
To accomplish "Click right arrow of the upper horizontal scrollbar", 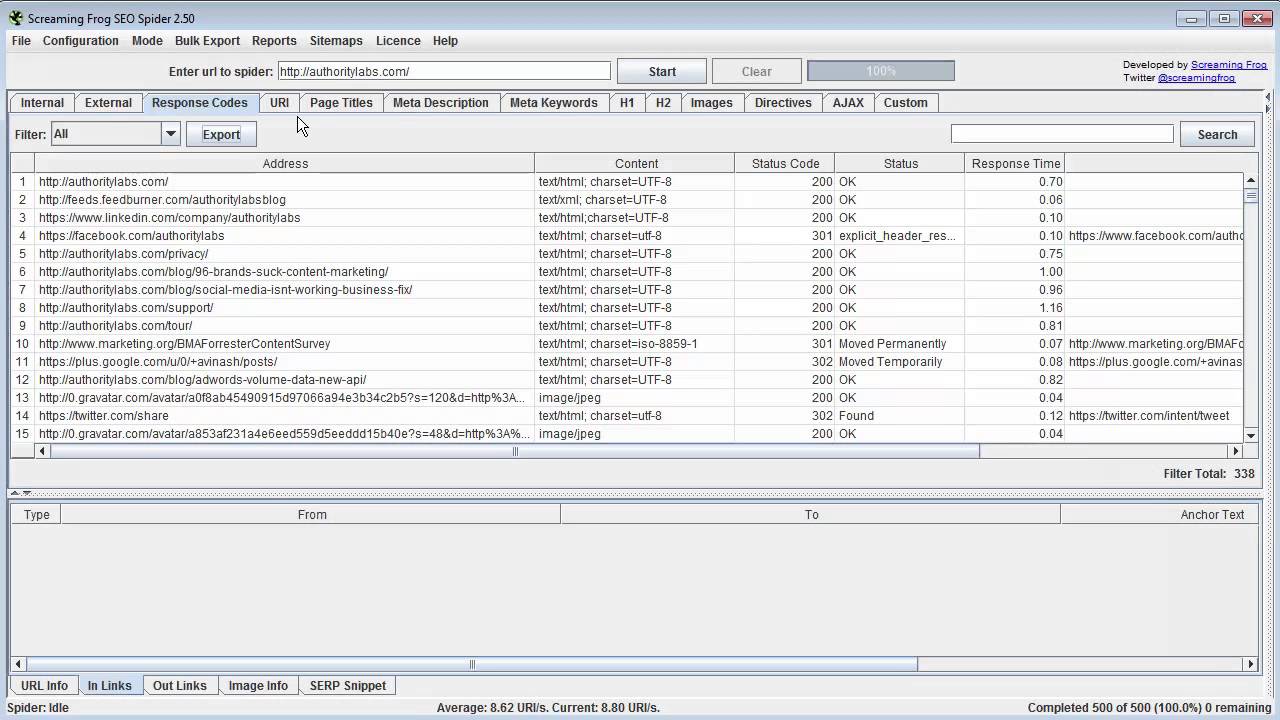I will point(1236,451).
